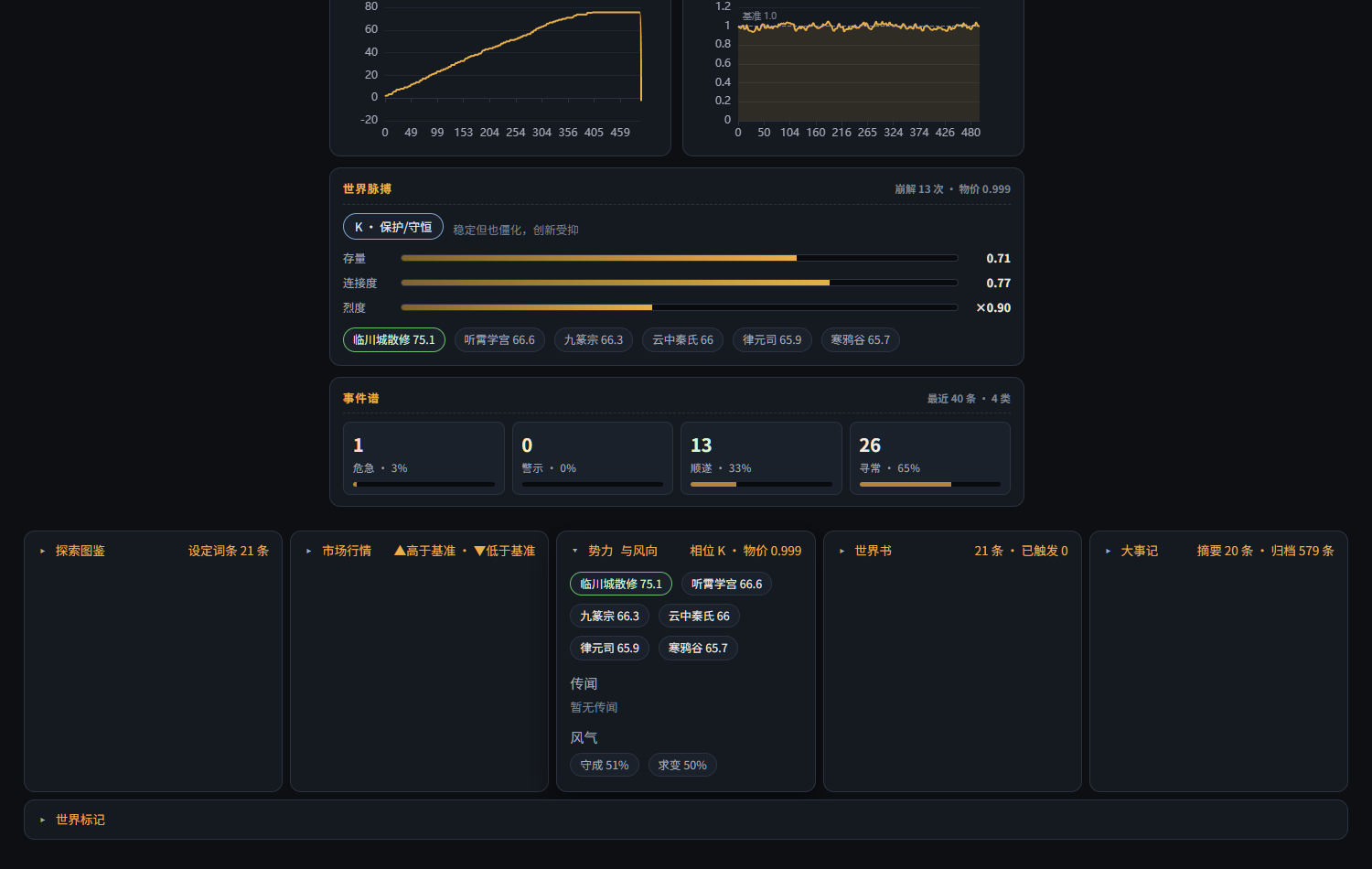Click 律元司 65.9 chip under 势力与风向

[x=610, y=648]
